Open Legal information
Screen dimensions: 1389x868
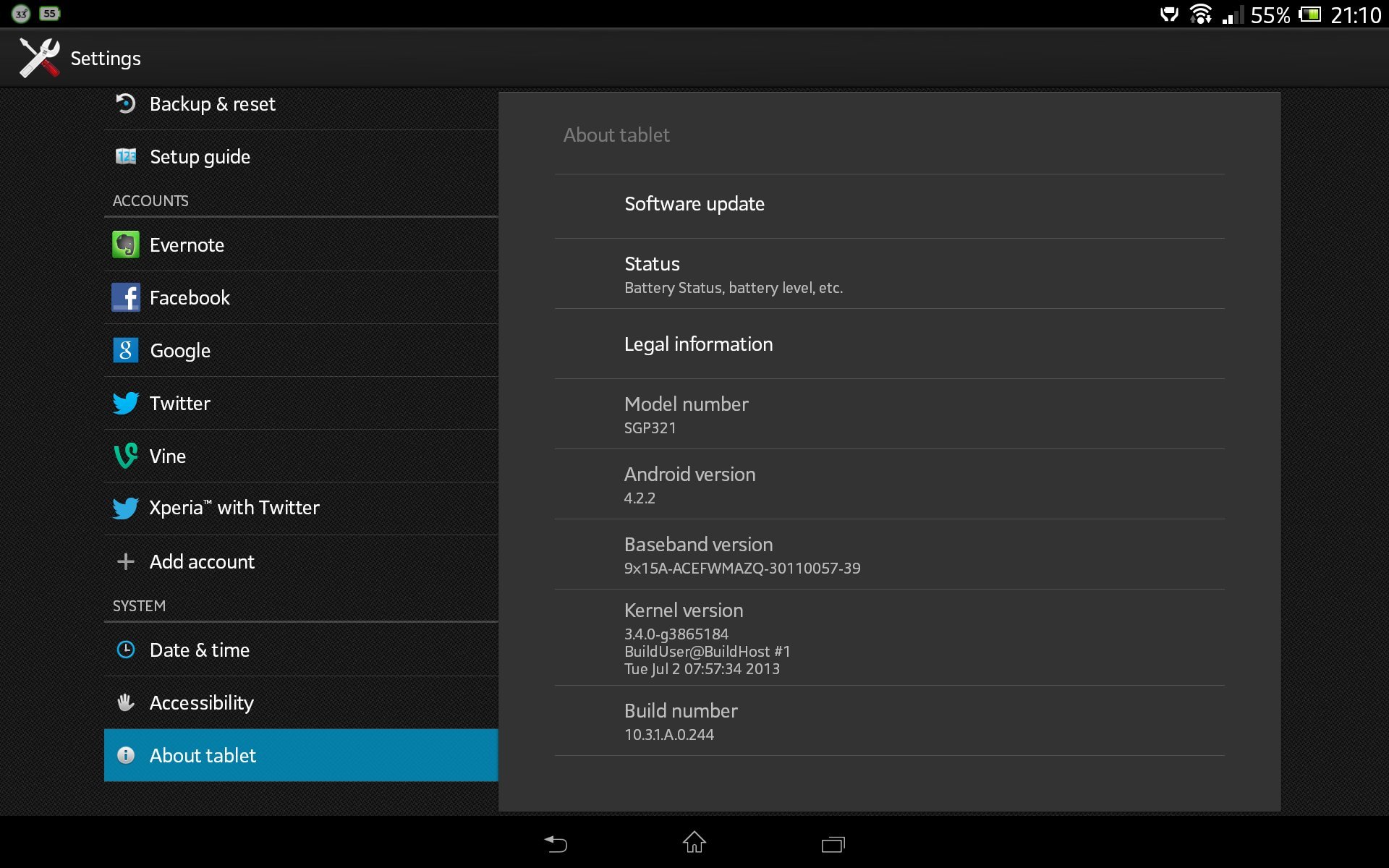click(889, 344)
